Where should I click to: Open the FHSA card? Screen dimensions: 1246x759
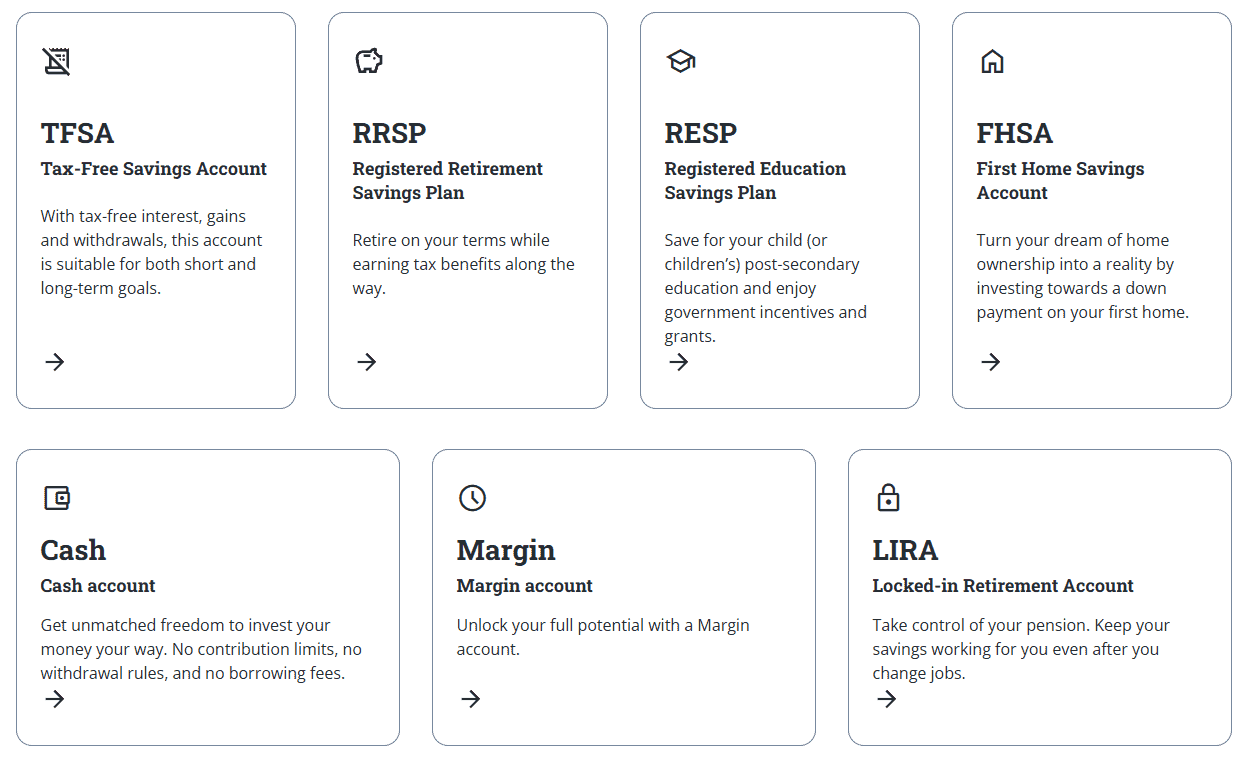coord(1091,209)
